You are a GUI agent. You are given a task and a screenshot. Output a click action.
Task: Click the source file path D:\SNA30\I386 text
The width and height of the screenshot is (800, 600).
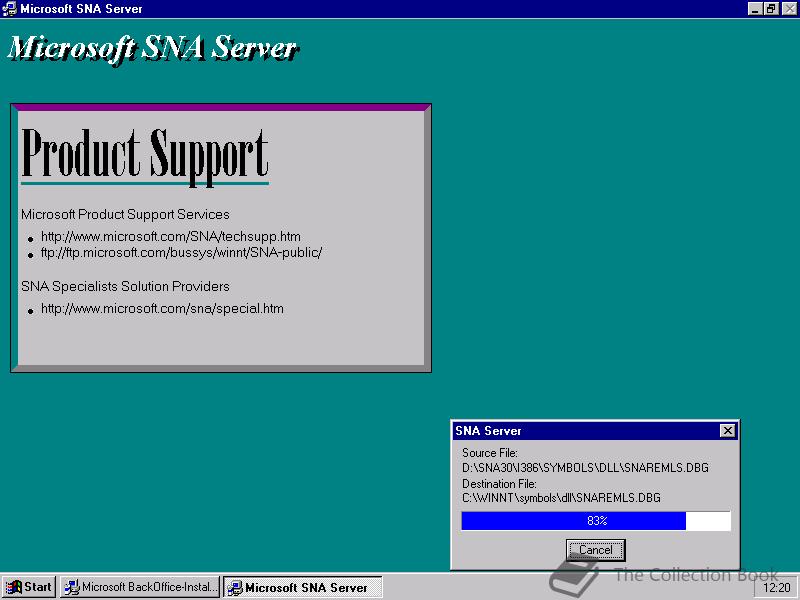point(585,467)
